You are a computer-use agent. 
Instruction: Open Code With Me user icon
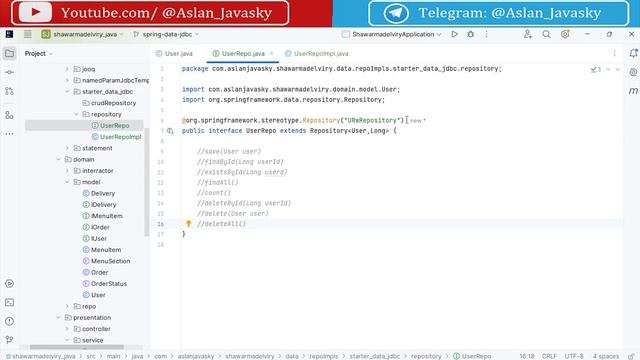(528, 34)
